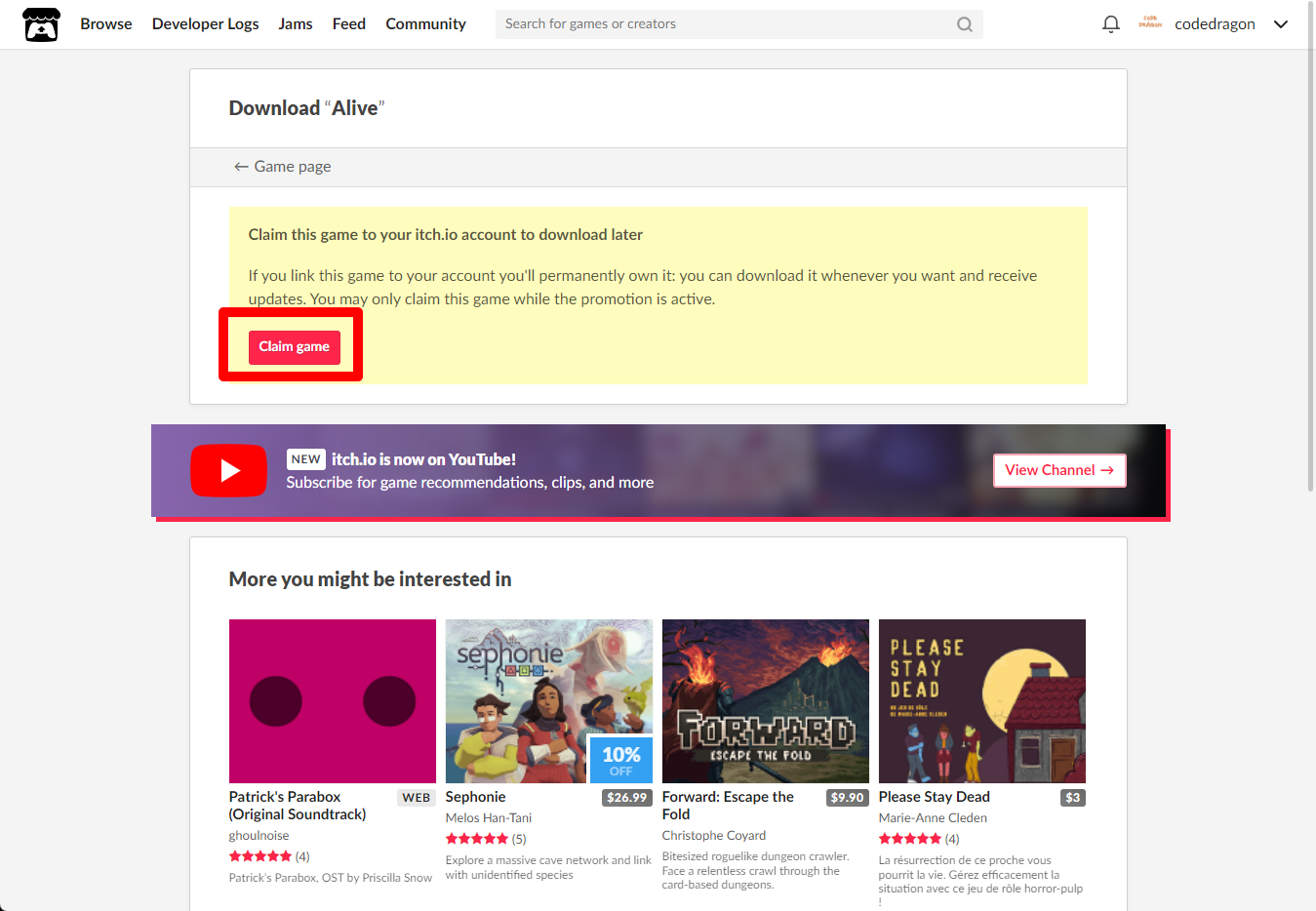Click the 10% OFF sale badge
Viewport: 1316px width, 911px height.
(x=621, y=760)
